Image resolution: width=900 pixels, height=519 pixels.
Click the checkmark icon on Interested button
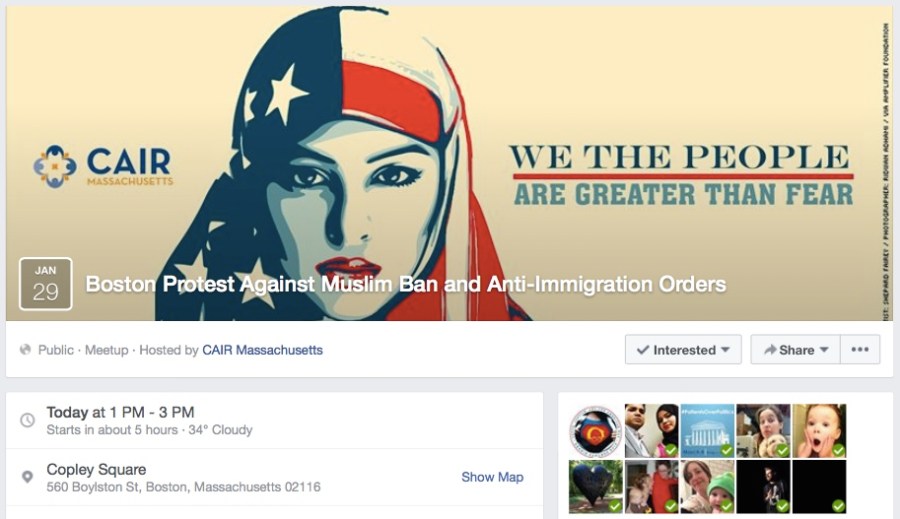tap(643, 350)
